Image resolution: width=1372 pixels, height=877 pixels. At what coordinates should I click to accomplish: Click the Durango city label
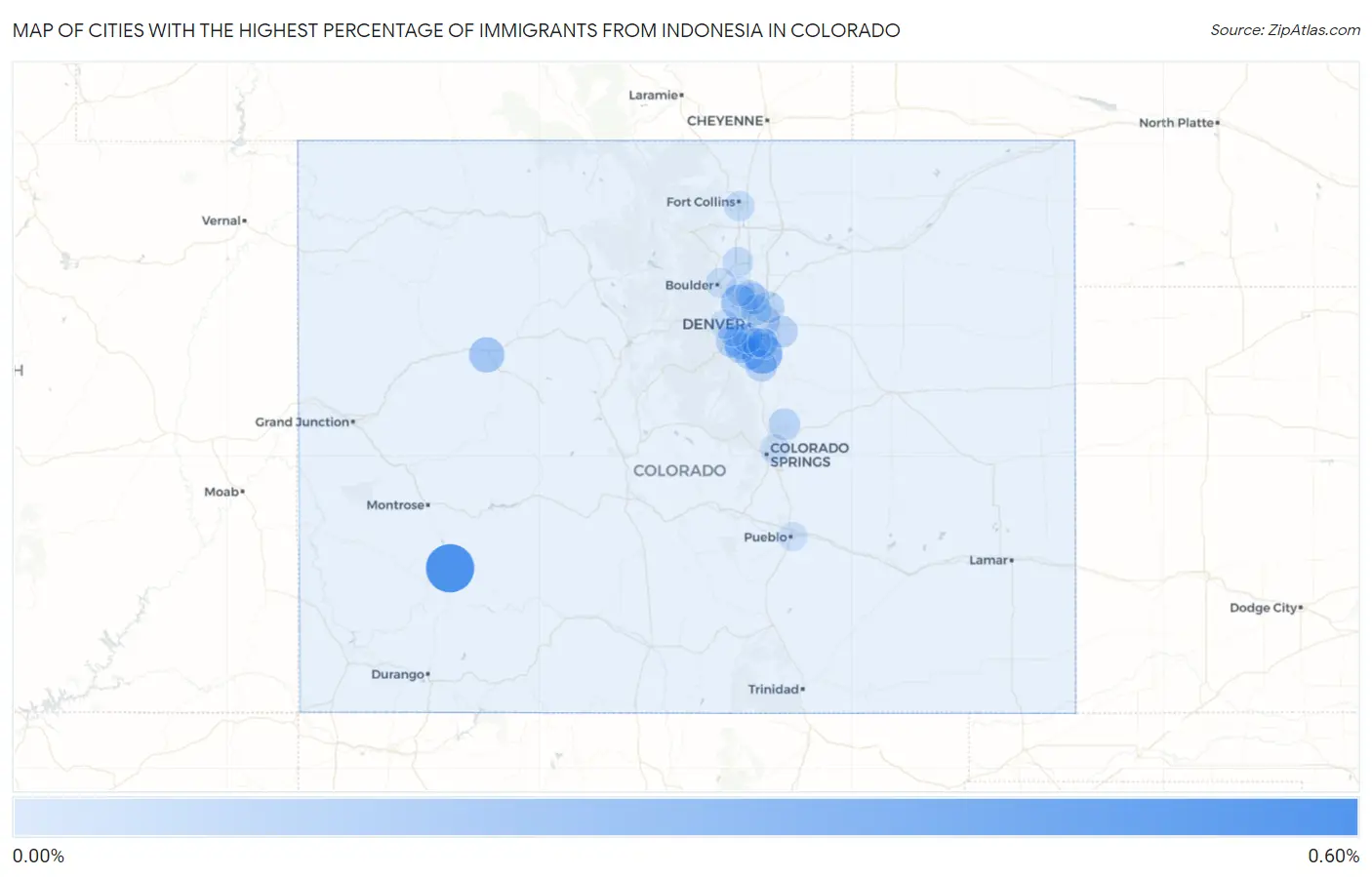point(397,674)
